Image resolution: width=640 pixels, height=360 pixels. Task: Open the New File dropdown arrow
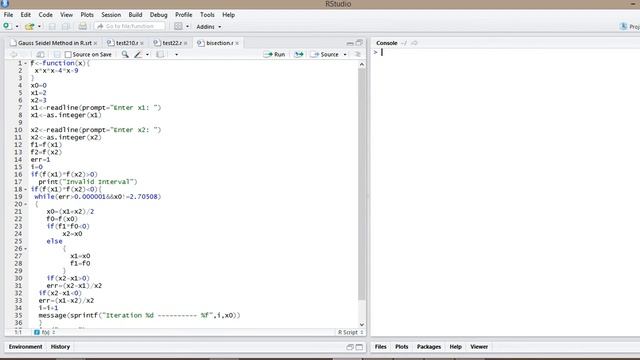coord(17,27)
